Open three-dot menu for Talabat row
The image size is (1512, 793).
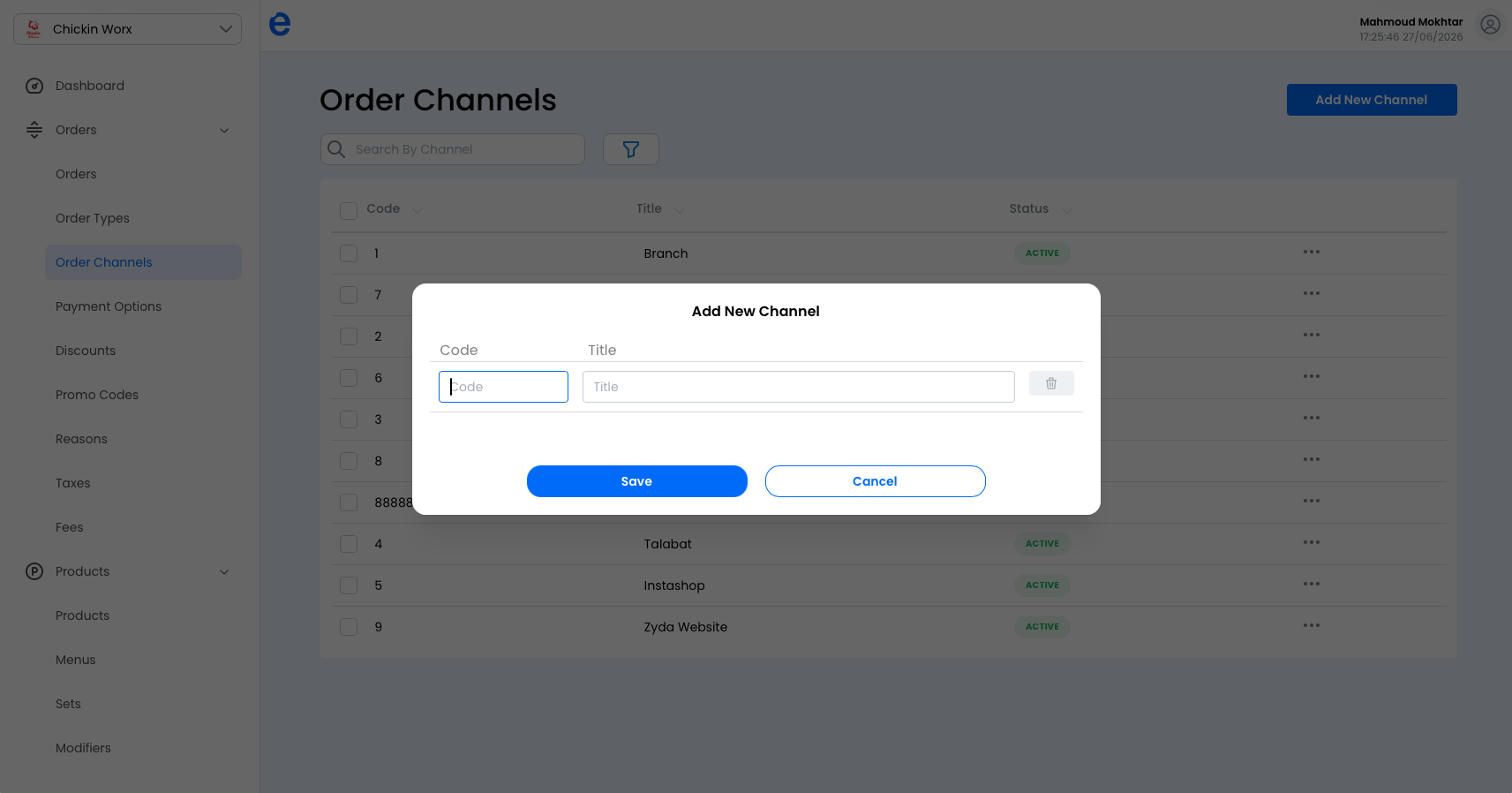tap(1312, 543)
